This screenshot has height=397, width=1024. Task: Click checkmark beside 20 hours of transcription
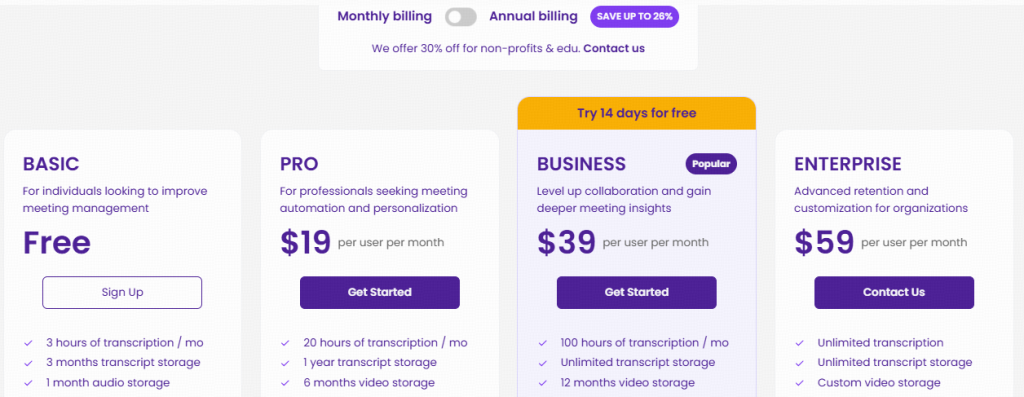click(285, 343)
